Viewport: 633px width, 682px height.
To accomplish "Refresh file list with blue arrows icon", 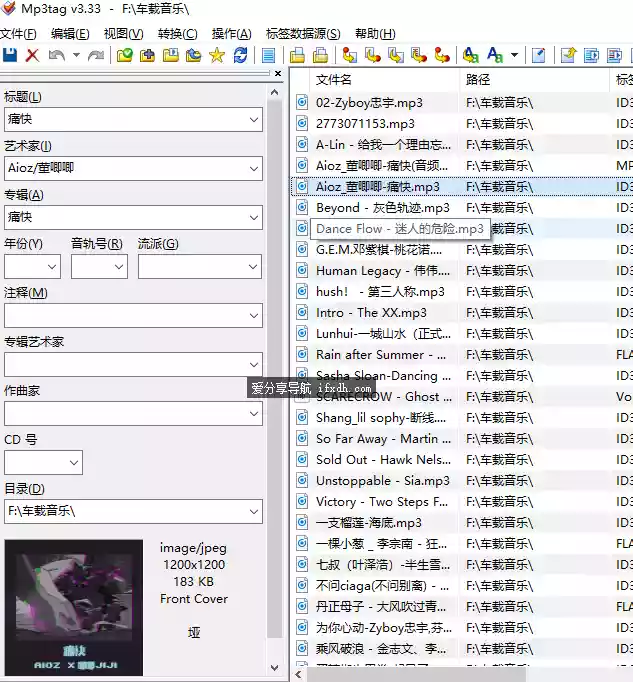I will (240, 55).
